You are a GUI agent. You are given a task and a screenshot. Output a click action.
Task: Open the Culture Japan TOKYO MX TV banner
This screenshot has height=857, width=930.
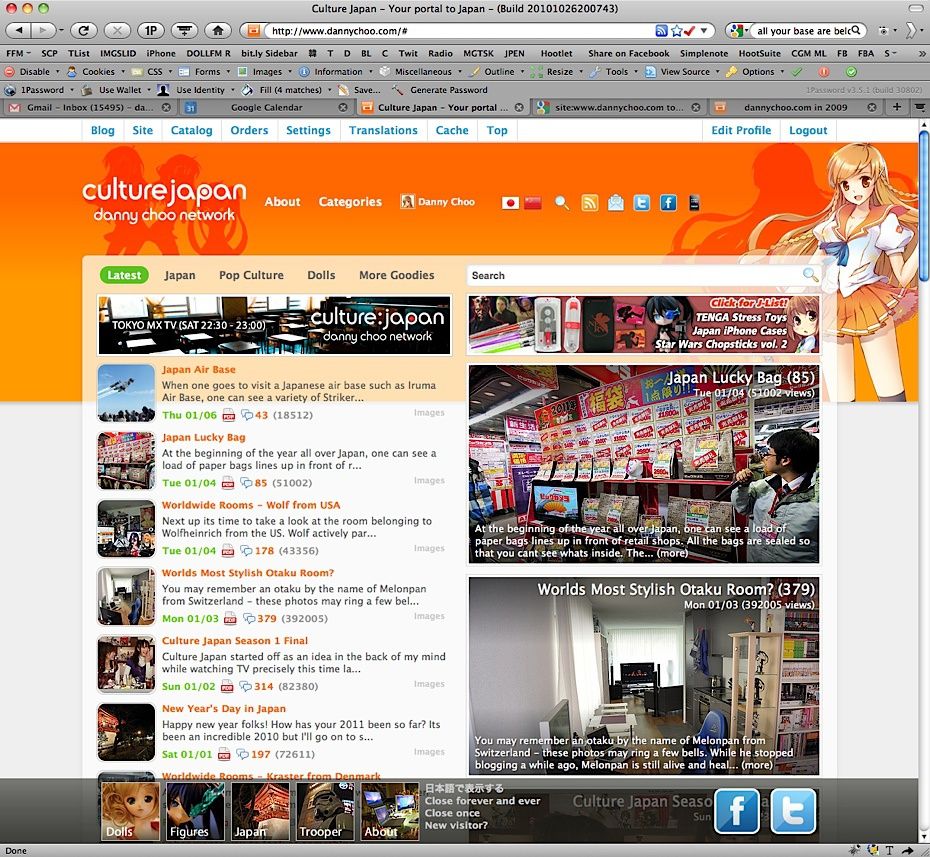pyautogui.click(x=275, y=325)
